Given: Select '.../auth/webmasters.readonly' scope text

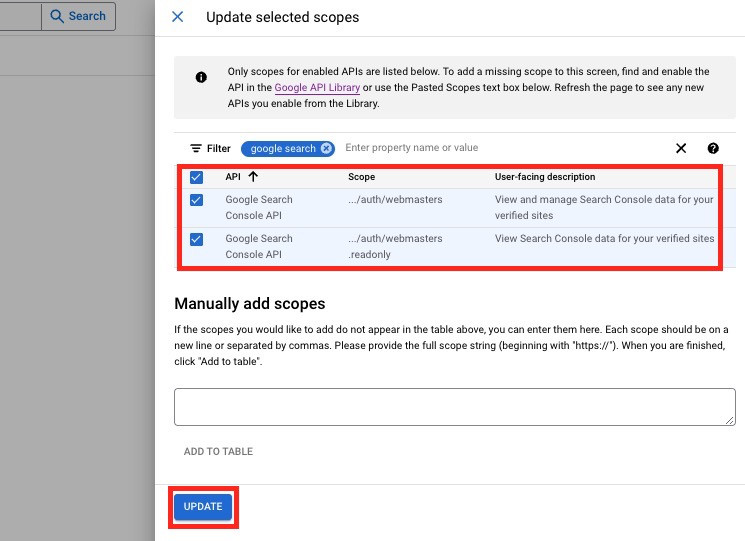Looking at the screenshot, I should pyautogui.click(x=395, y=246).
